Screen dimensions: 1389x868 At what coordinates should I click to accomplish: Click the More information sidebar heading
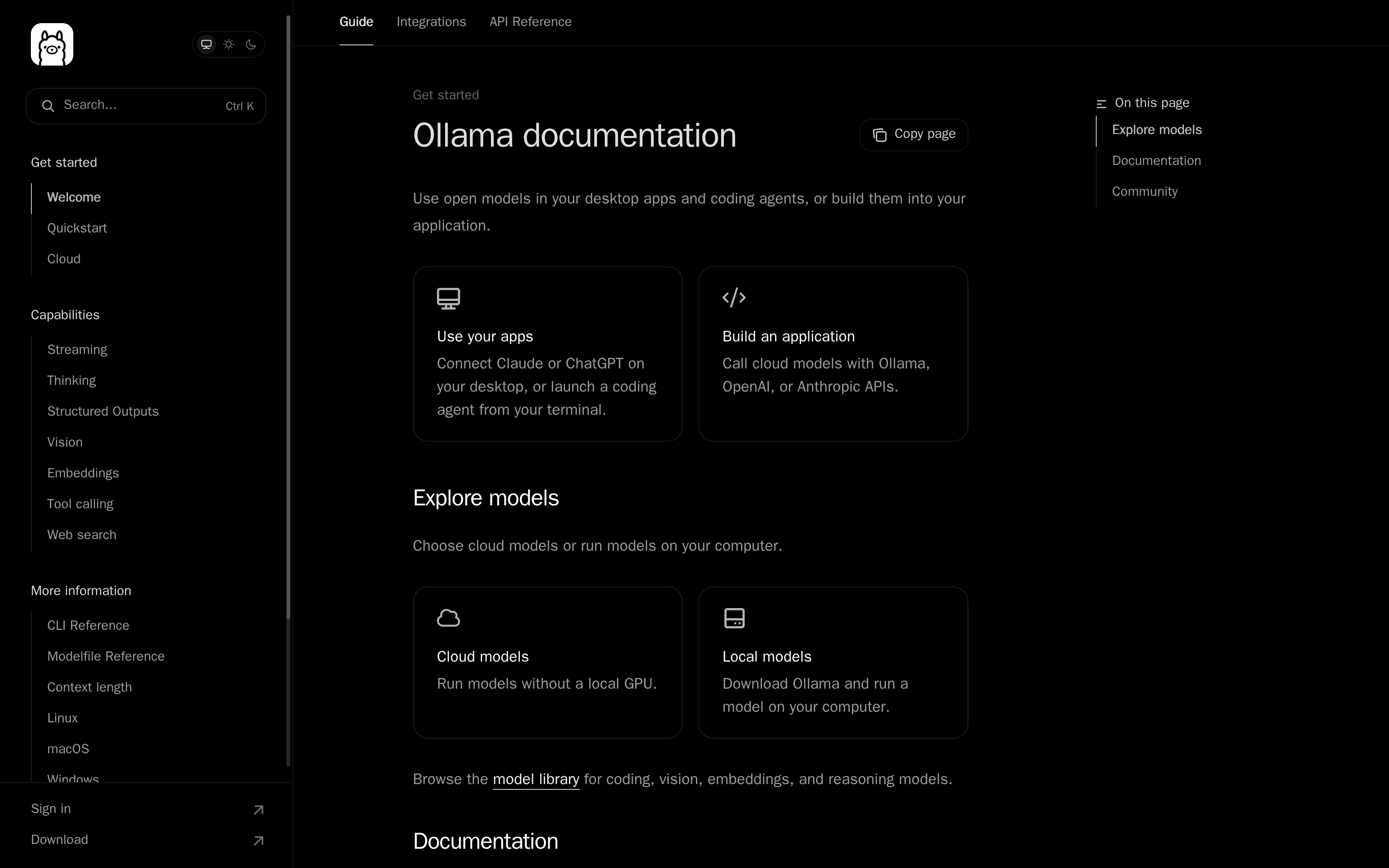(x=81, y=591)
